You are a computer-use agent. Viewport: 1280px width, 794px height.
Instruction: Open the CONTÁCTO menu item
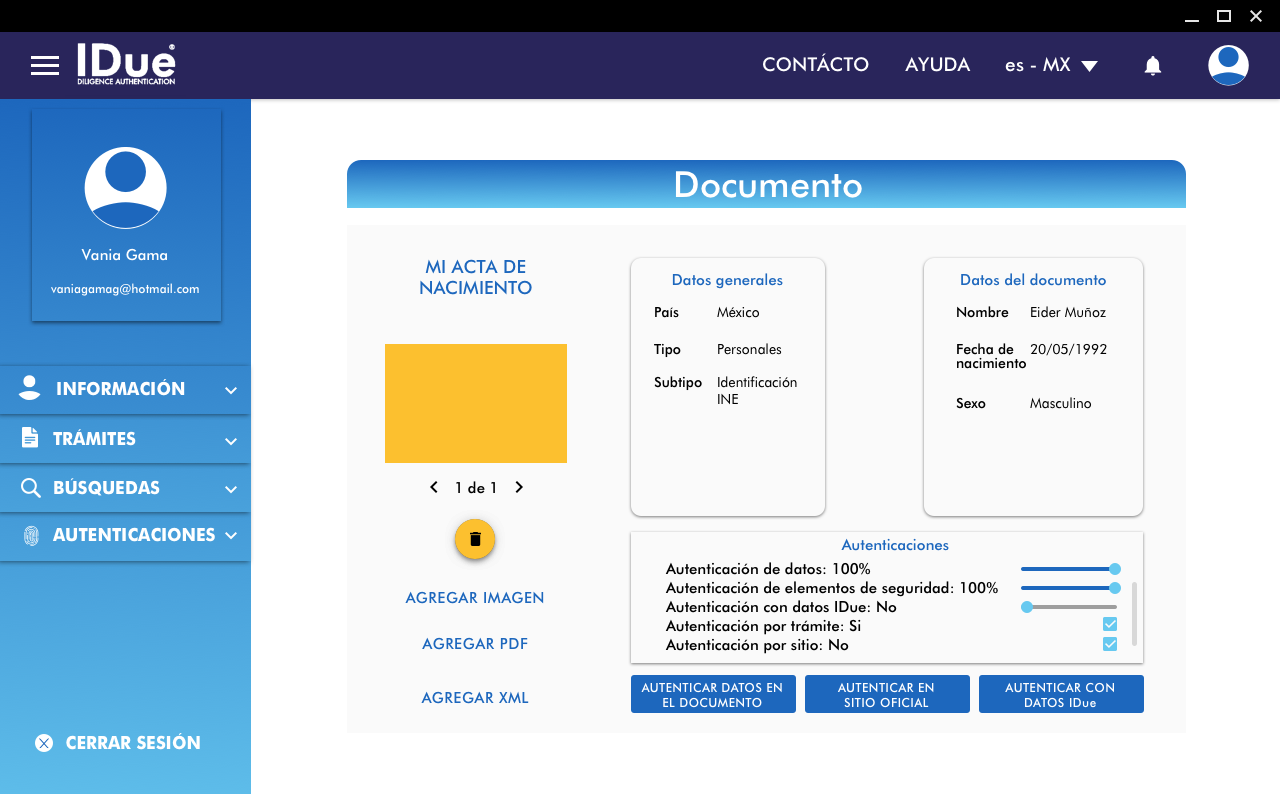(x=815, y=65)
